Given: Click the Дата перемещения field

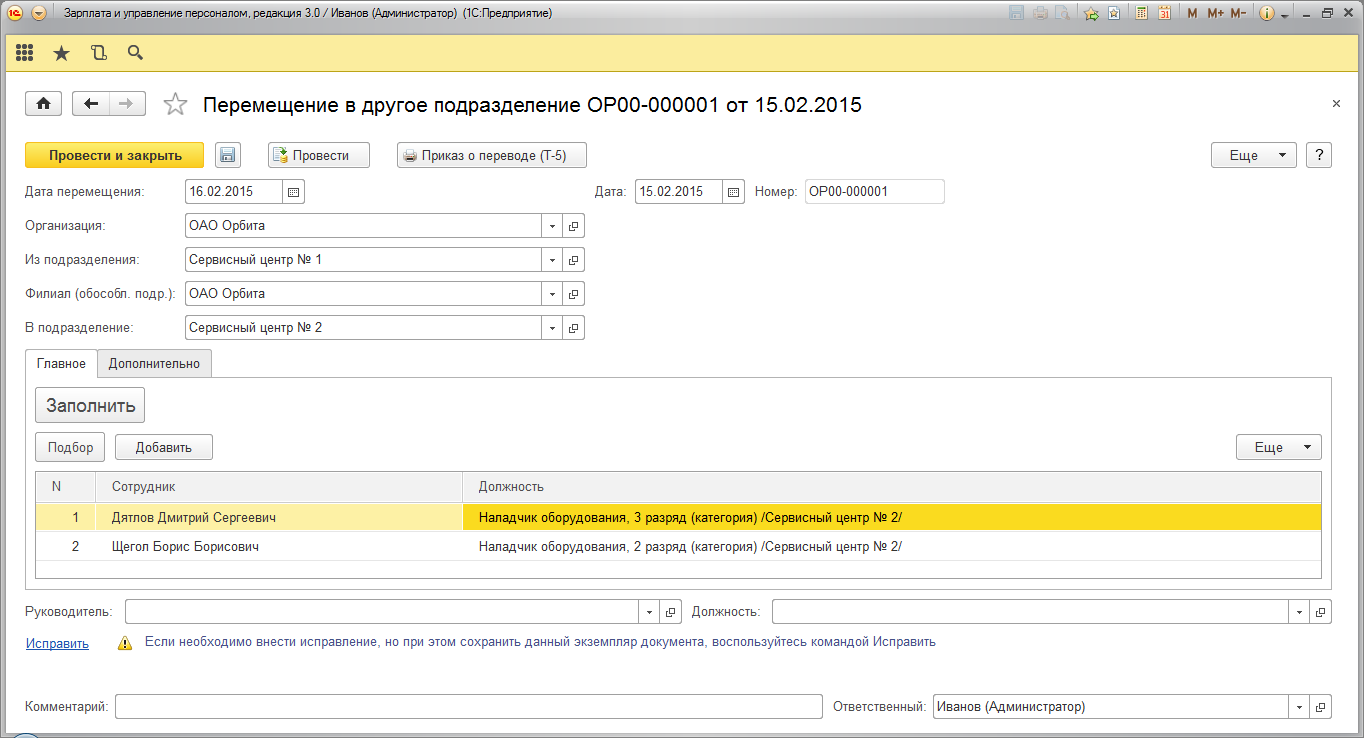Looking at the screenshot, I should click(x=234, y=192).
